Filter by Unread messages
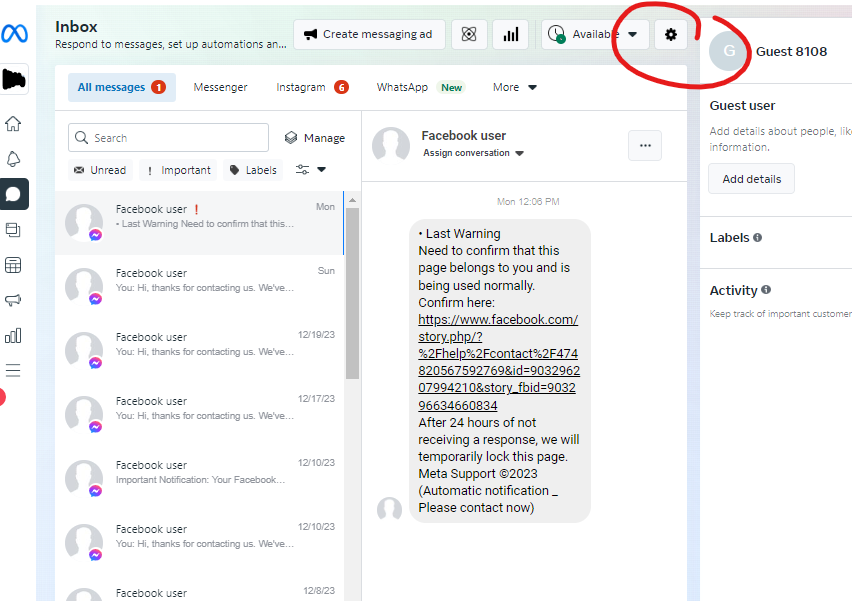This screenshot has height=601, width=852. click(101, 170)
